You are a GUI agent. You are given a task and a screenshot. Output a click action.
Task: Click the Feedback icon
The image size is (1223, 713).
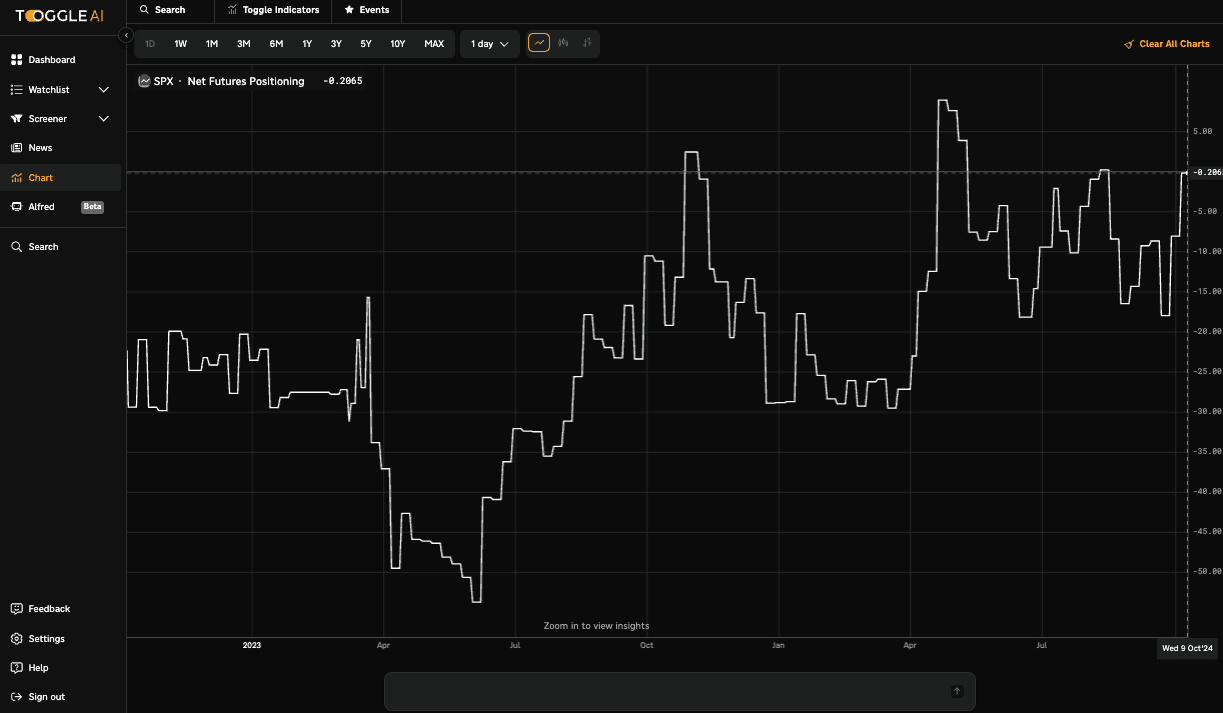(16, 609)
